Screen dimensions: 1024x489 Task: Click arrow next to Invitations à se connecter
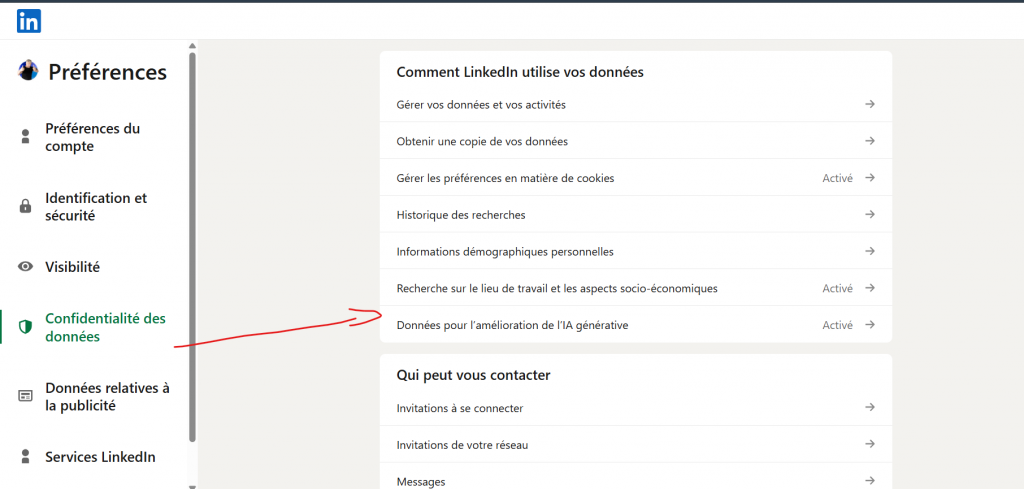(x=870, y=407)
